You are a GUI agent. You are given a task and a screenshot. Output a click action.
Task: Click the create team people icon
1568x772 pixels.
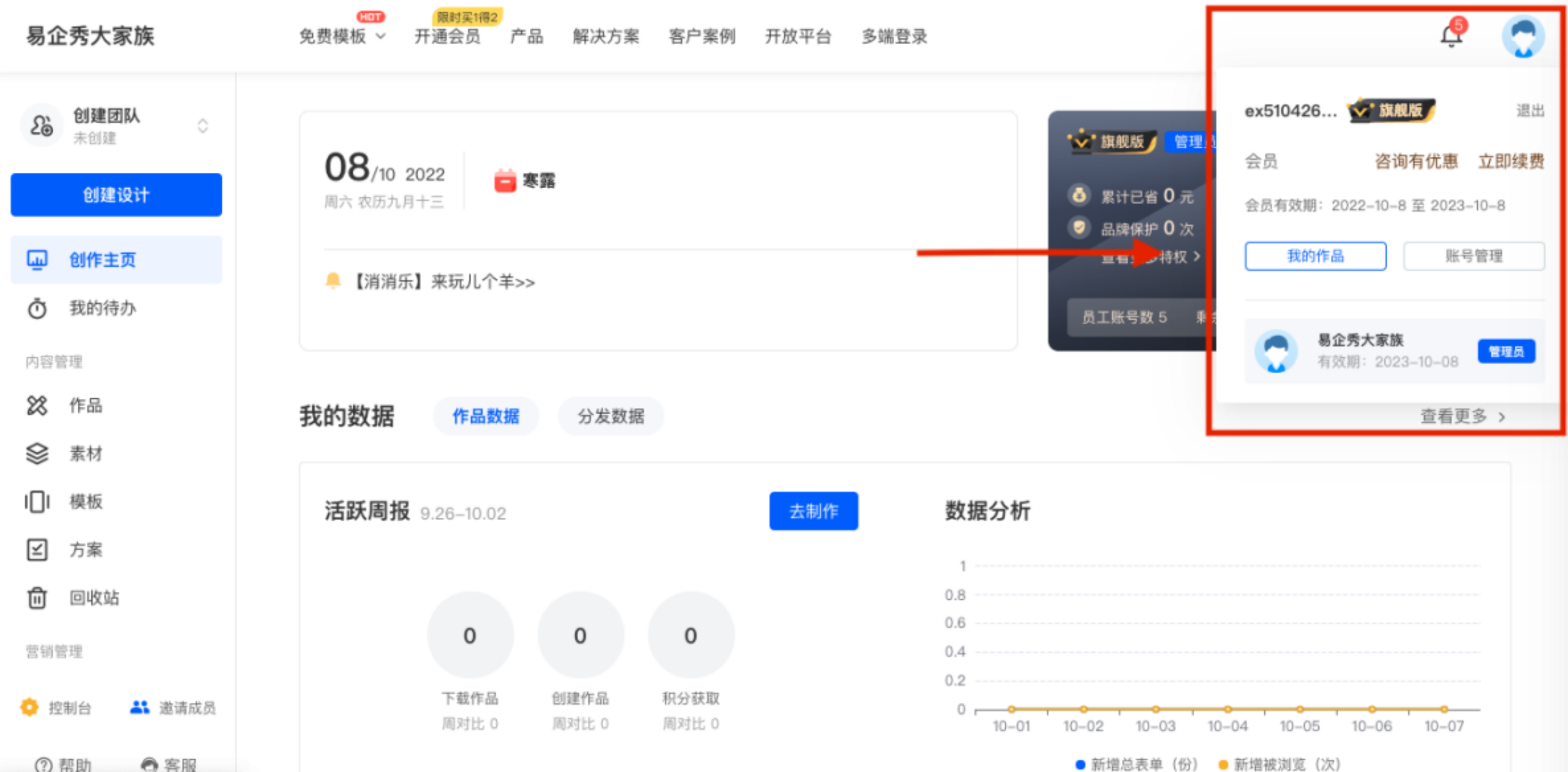(x=42, y=126)
